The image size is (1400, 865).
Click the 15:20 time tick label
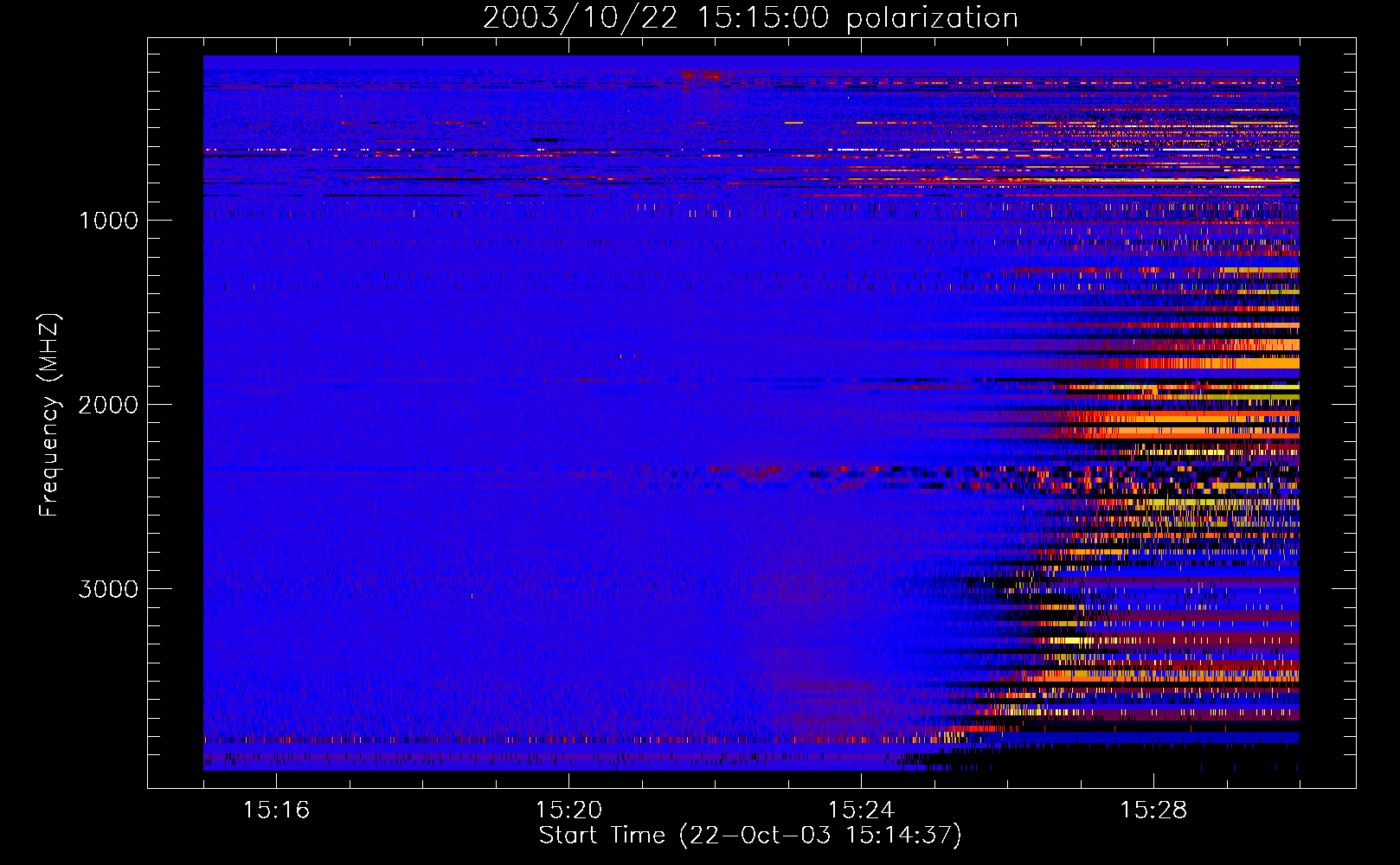tap(568, 810)
